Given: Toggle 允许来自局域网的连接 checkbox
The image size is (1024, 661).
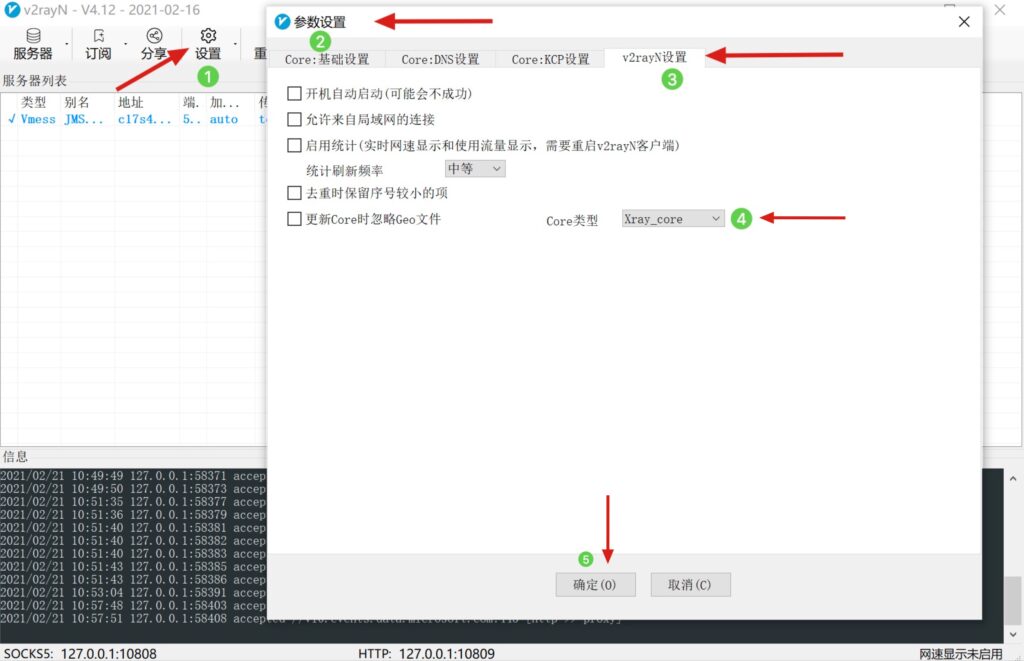Looking at the screenshot, I should pos(294,119).
